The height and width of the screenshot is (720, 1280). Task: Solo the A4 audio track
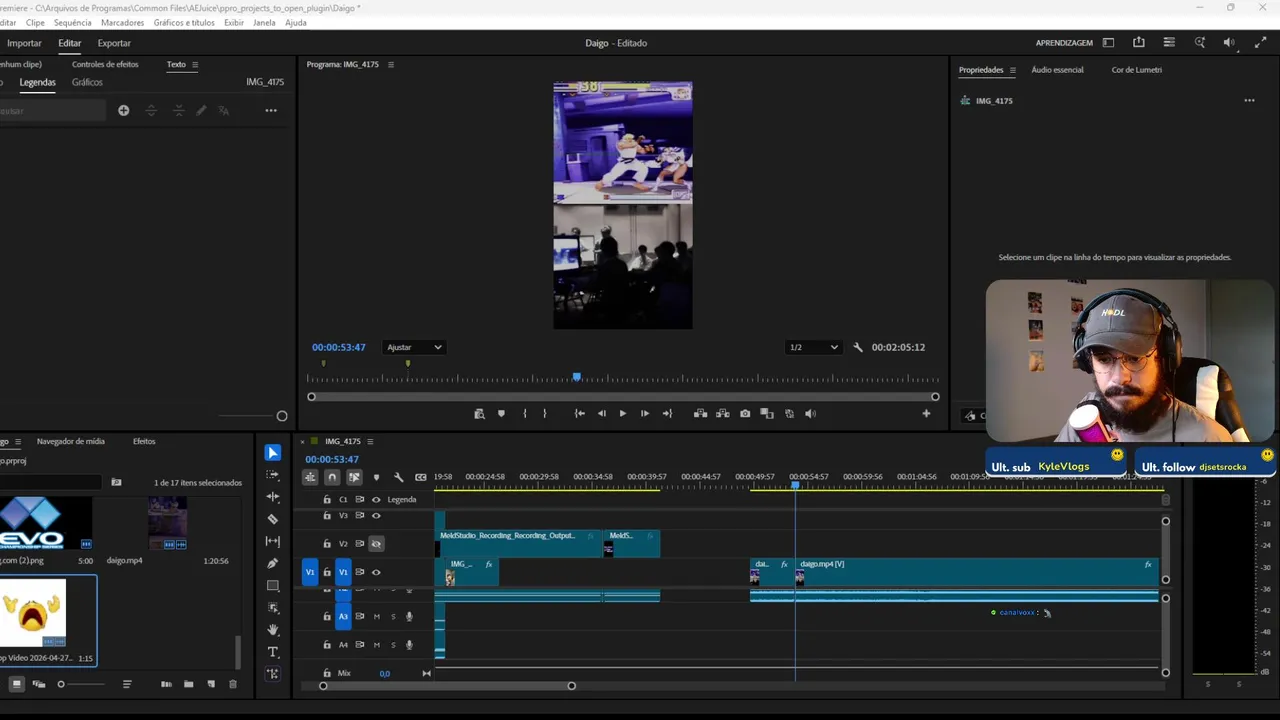(x=393, y=645)
